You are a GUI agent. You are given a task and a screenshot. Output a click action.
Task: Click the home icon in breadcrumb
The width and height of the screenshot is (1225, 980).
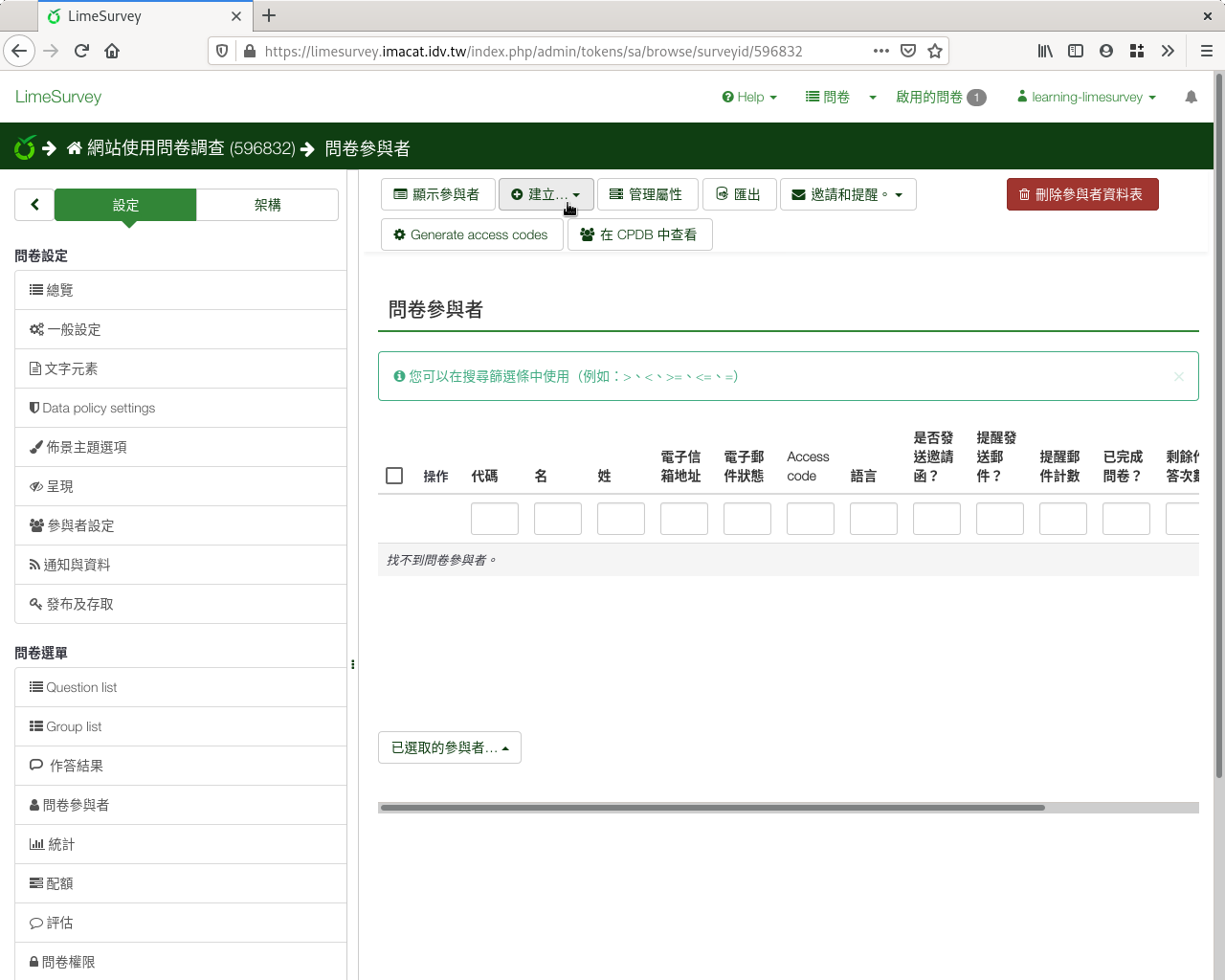(75, 148)
